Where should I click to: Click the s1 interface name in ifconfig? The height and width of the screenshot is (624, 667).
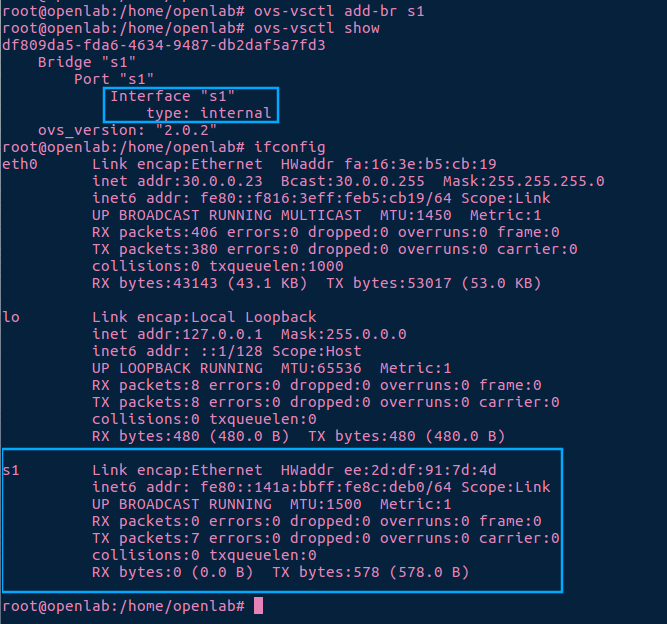pyautogui.click(x=11, y=470)
